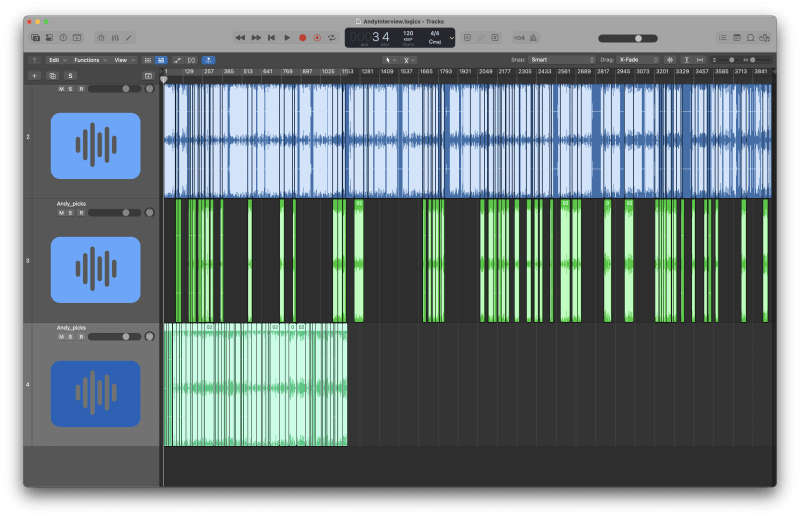Screen dimensions: 800x518
Task: Toggle Cycle mode in transport
Action: pyautogui.click(x=332, y=38)
